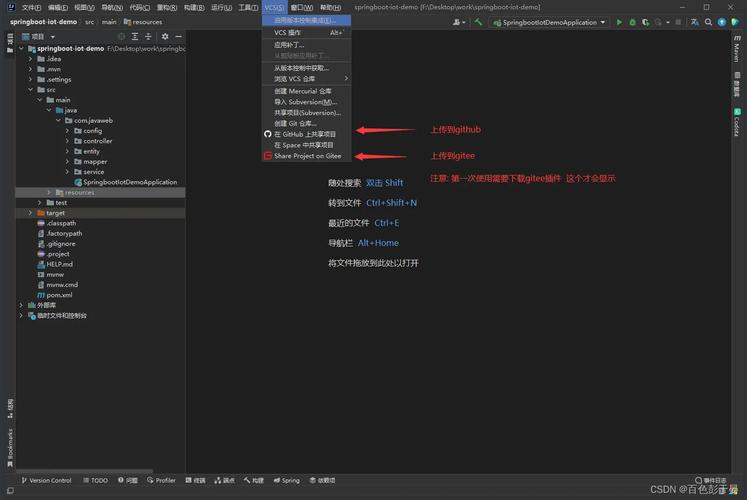The height and width of the screenshot is (500, 747).
Task: Collapse all nodes in project tree
Action: point(148,36)
